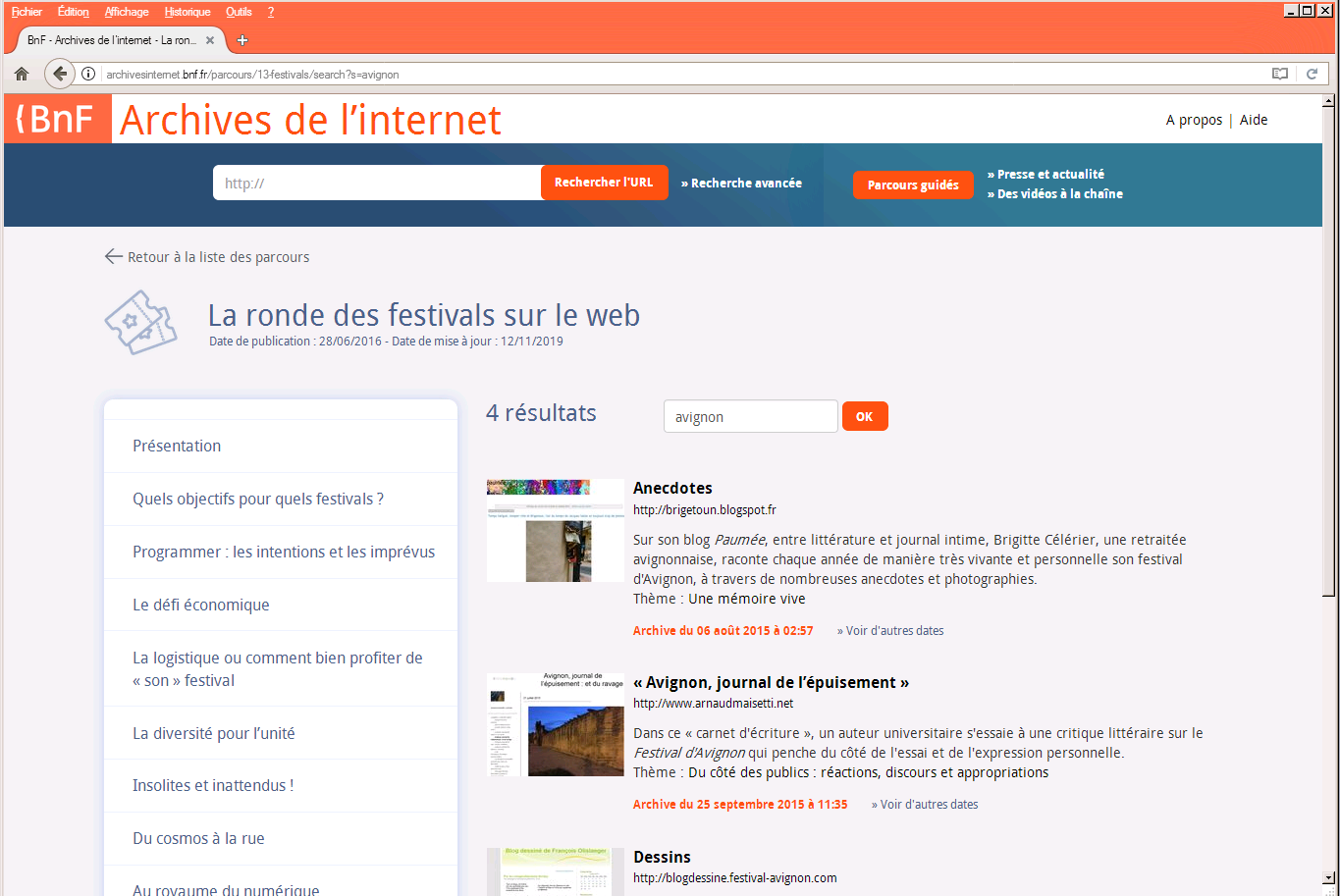Go back with the browser back arrow
Viewport: 1340px width, 896px height.
pyautogui.click(x=60, y=74)
